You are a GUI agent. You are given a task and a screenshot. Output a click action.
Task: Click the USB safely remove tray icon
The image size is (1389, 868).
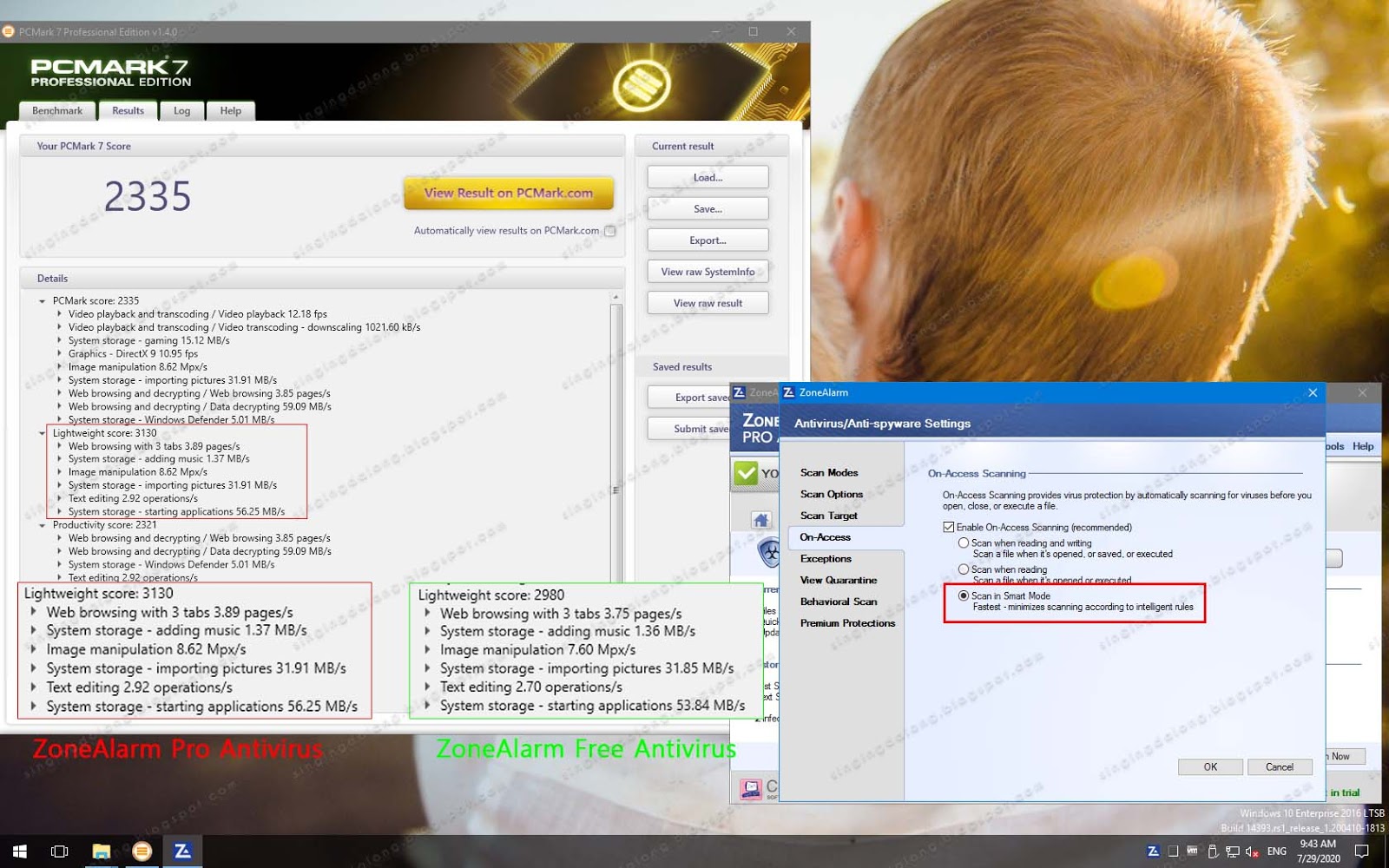1213,852
